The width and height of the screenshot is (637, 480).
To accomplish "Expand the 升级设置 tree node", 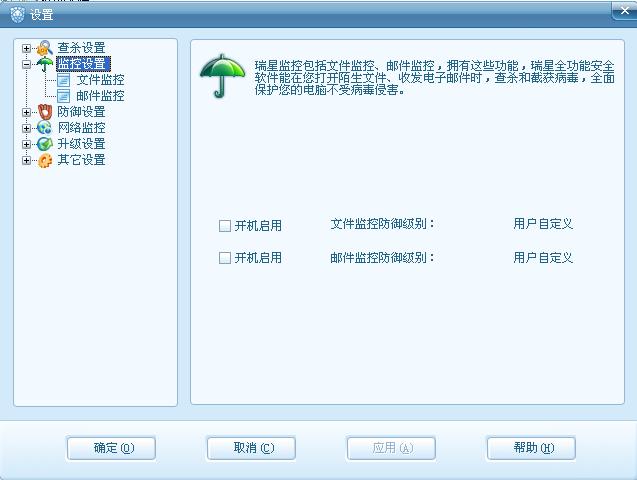I will point(26,144).
